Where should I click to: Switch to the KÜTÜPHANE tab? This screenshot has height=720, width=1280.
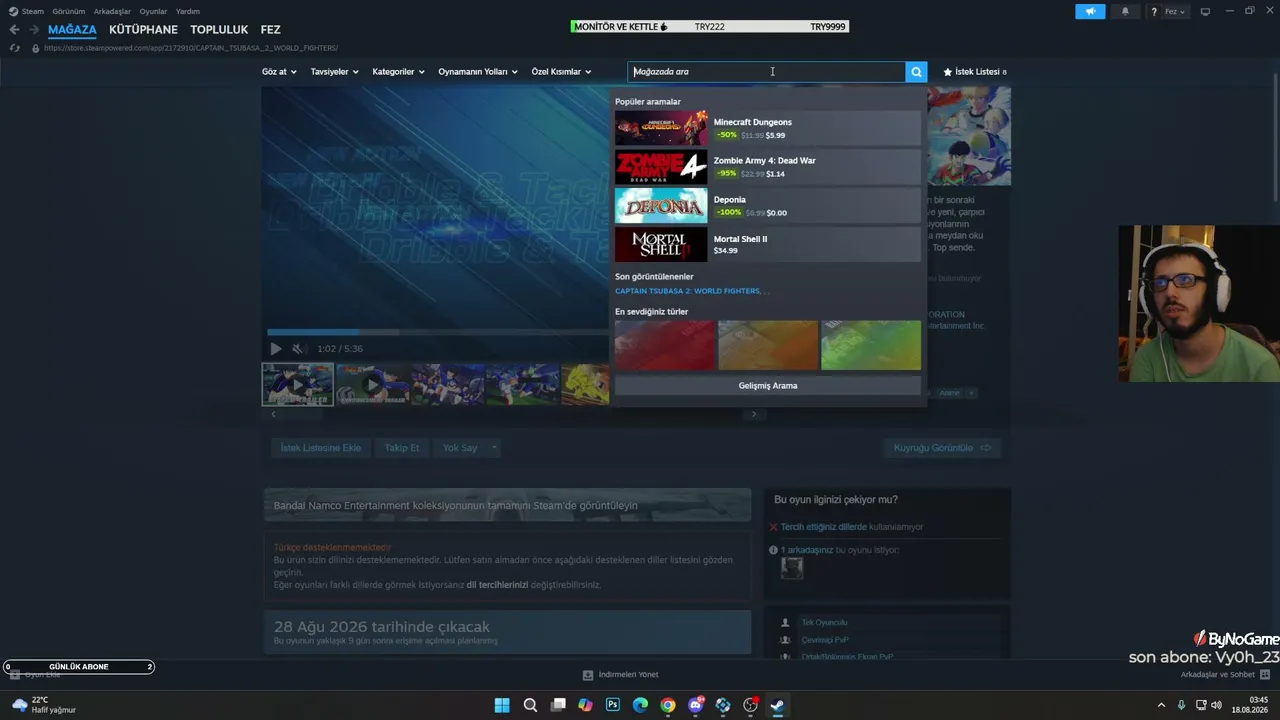pos(143,30)
